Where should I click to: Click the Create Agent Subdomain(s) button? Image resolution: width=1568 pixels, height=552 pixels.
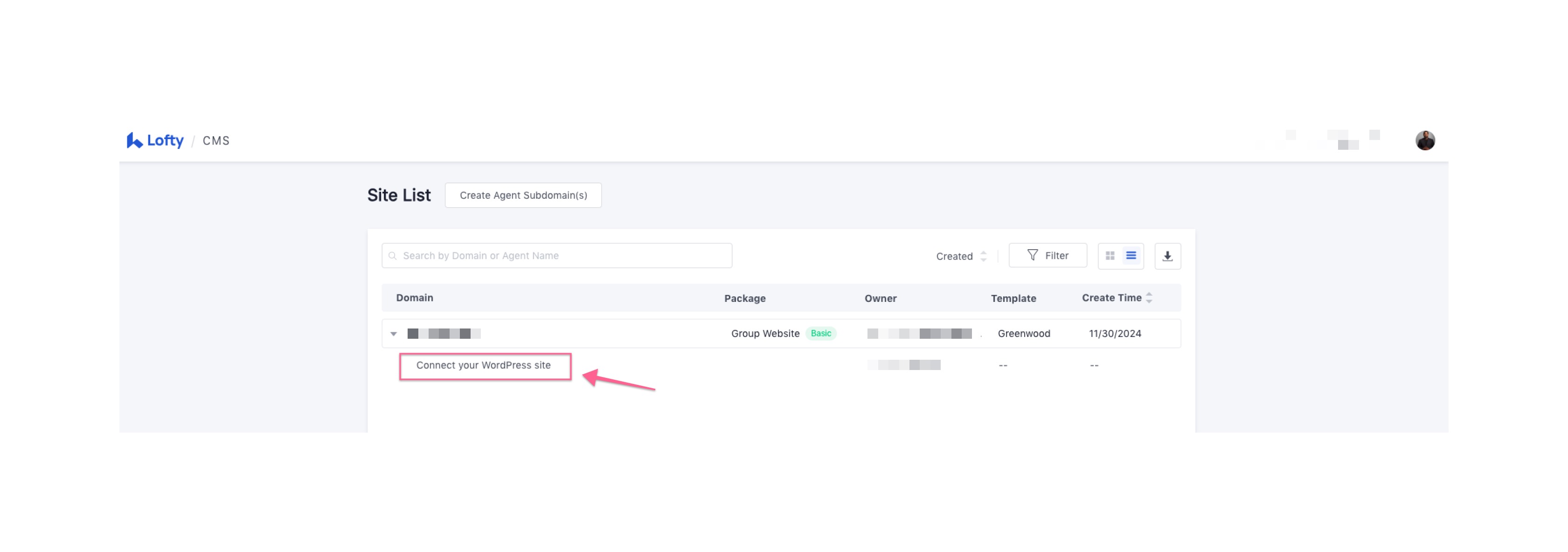coord(523,196)
